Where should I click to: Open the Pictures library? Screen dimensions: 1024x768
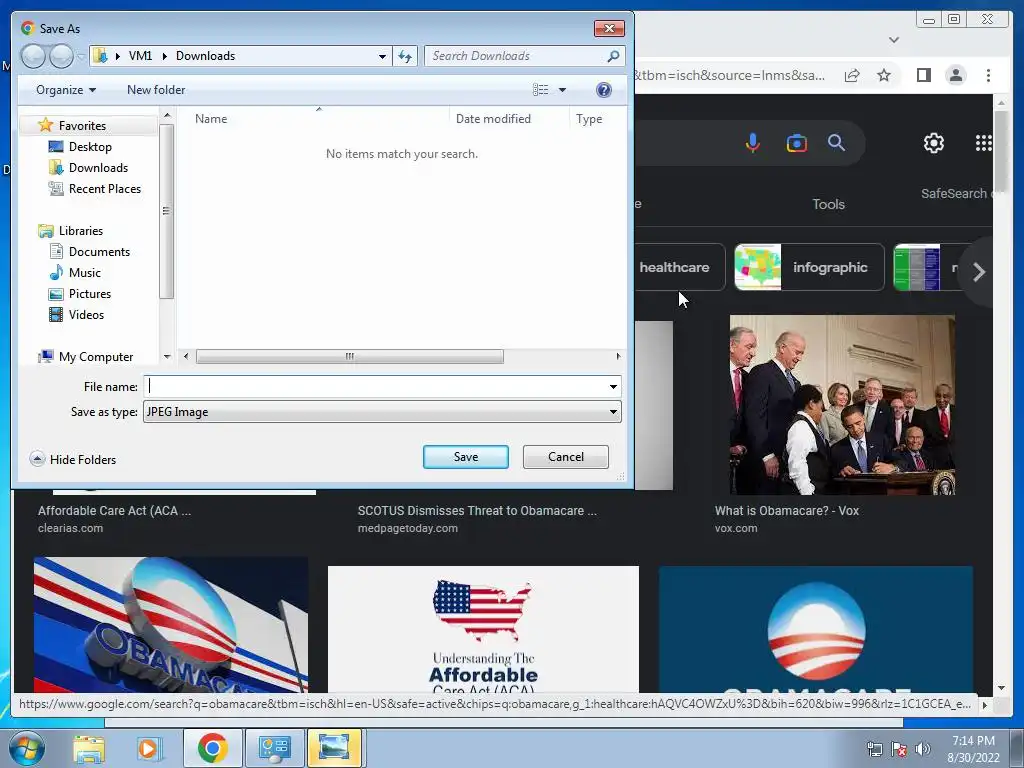tap(89, 294)
